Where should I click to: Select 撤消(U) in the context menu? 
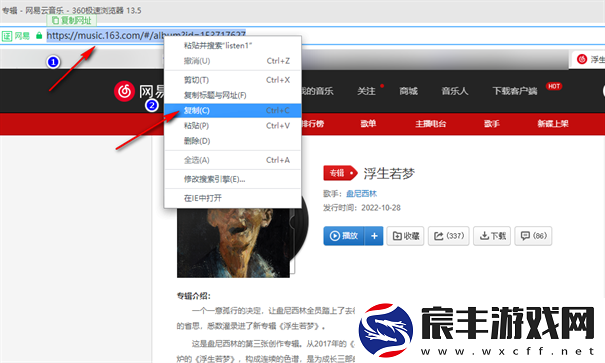233,61
